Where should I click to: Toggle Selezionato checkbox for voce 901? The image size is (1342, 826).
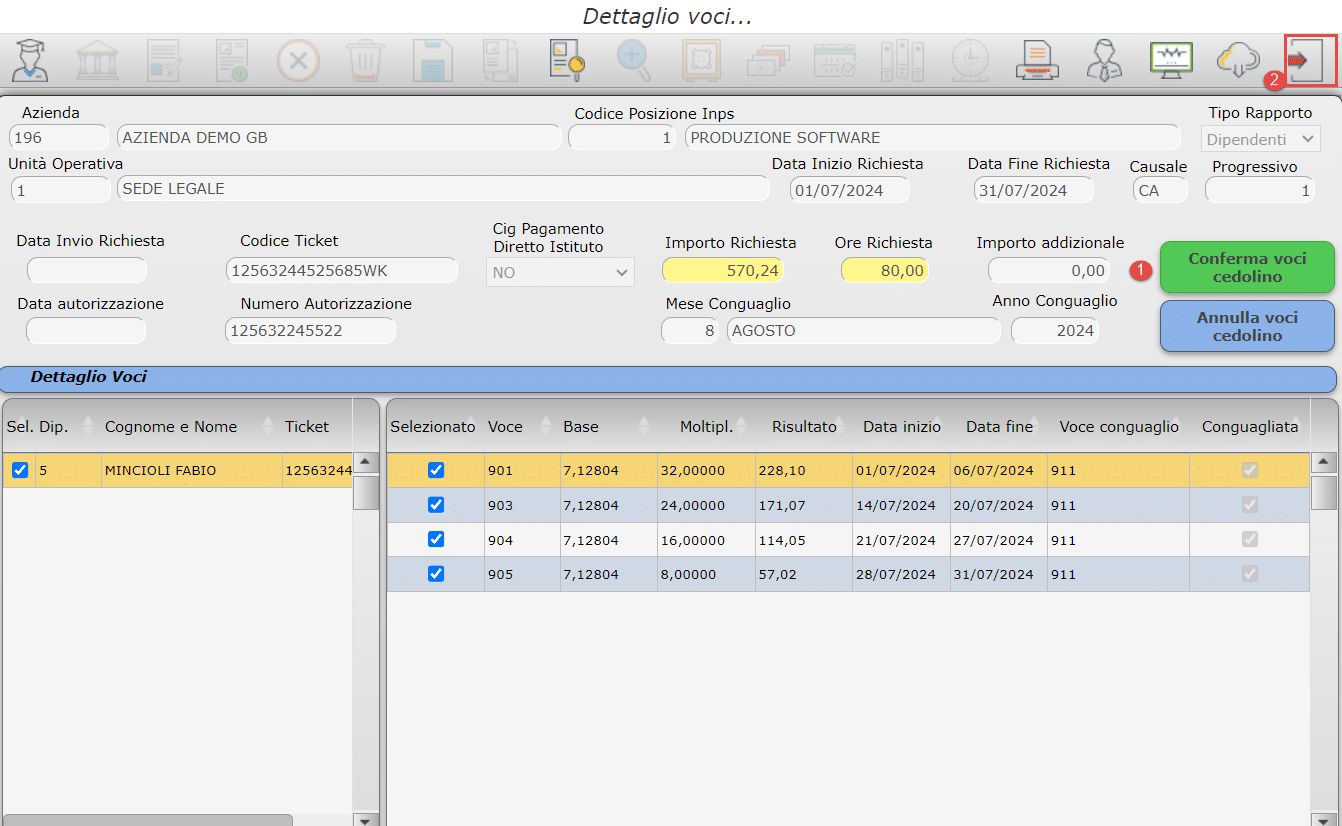435,470
